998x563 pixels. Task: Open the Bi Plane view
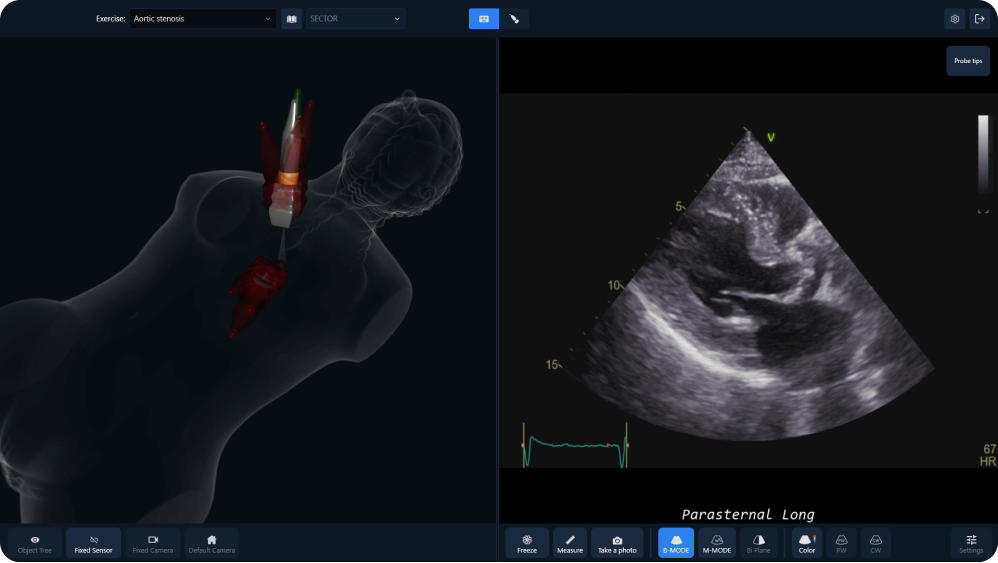(758, 543)
